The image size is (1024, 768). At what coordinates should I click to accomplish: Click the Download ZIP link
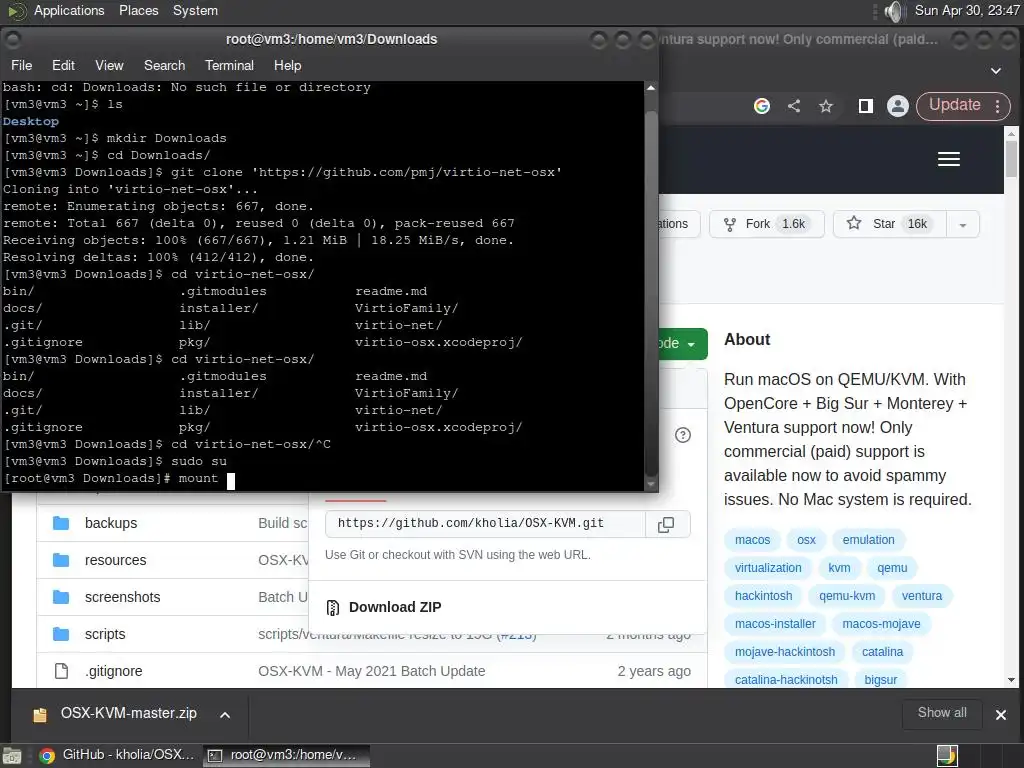(x=395, y=607)
